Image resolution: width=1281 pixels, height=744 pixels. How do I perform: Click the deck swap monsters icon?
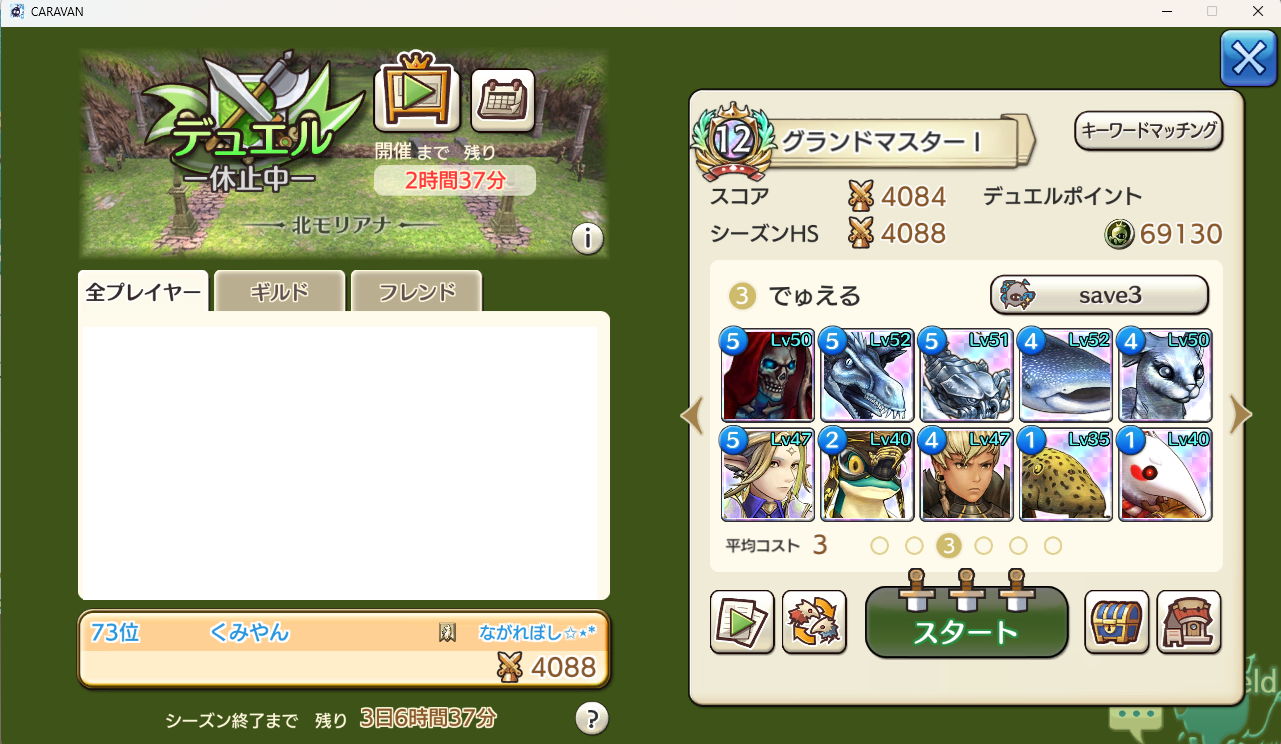[814, 622]
